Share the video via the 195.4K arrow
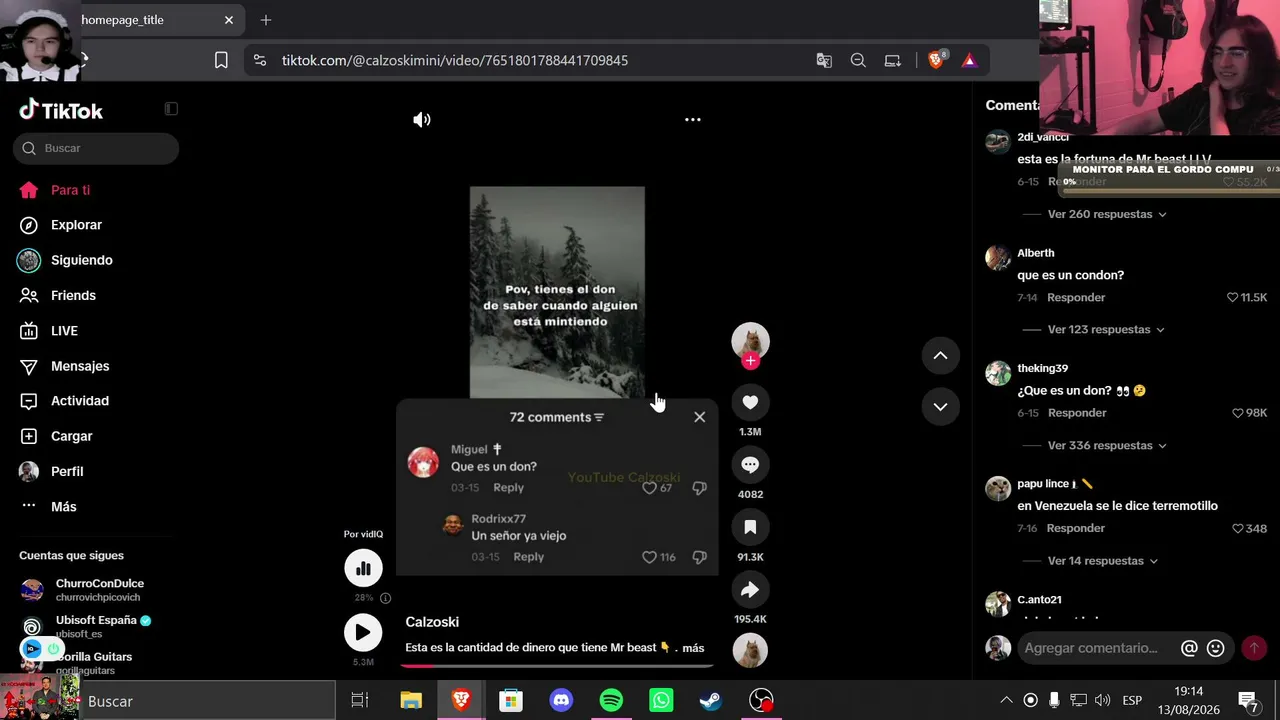The width and height of the screenshot is (1280, 720). (x=750, y=590)
